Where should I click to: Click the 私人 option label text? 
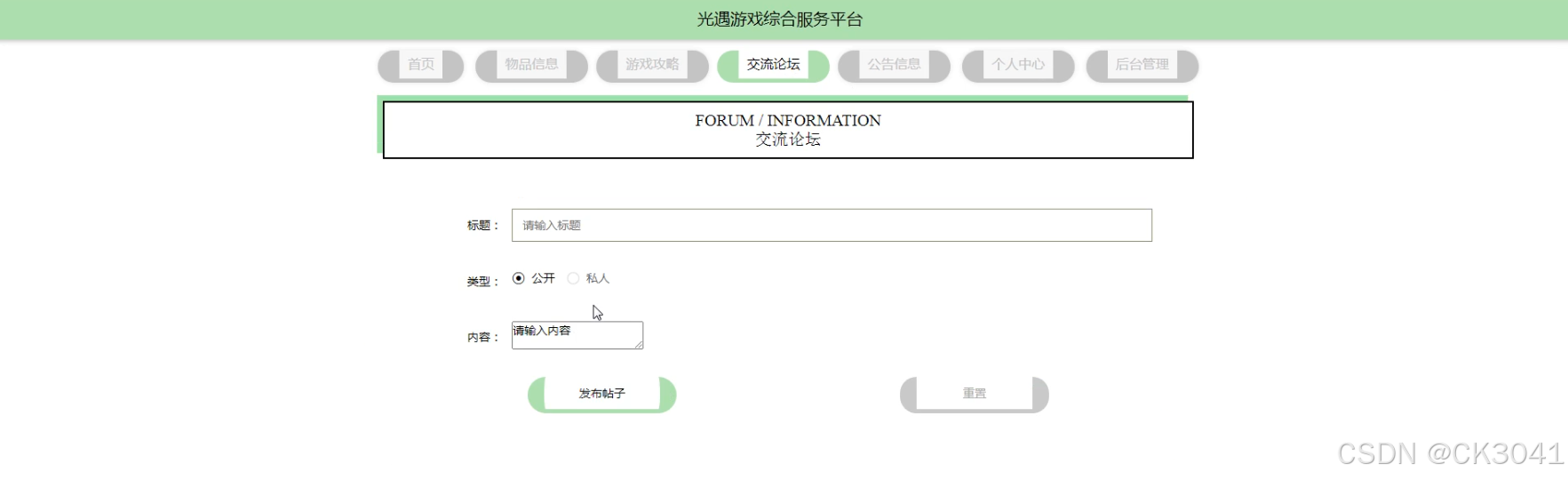[x=598, y=278]
